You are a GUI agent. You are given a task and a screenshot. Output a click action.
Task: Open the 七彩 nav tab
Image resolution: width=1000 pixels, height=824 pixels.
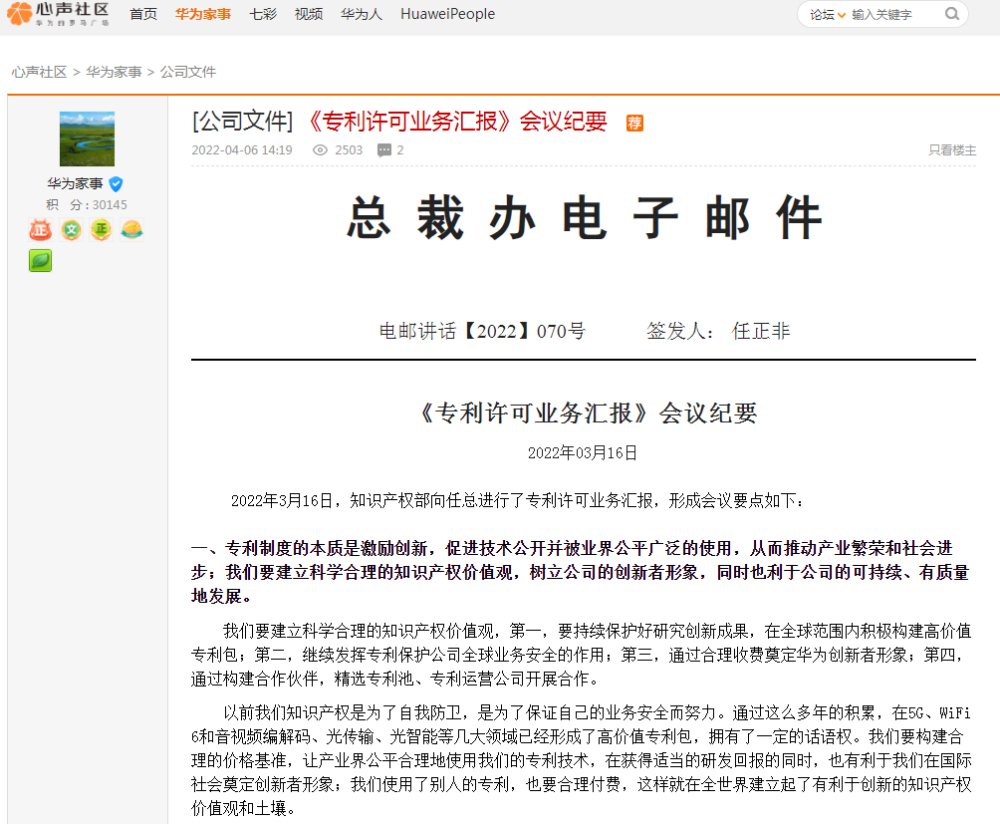[x=263, y=14]
